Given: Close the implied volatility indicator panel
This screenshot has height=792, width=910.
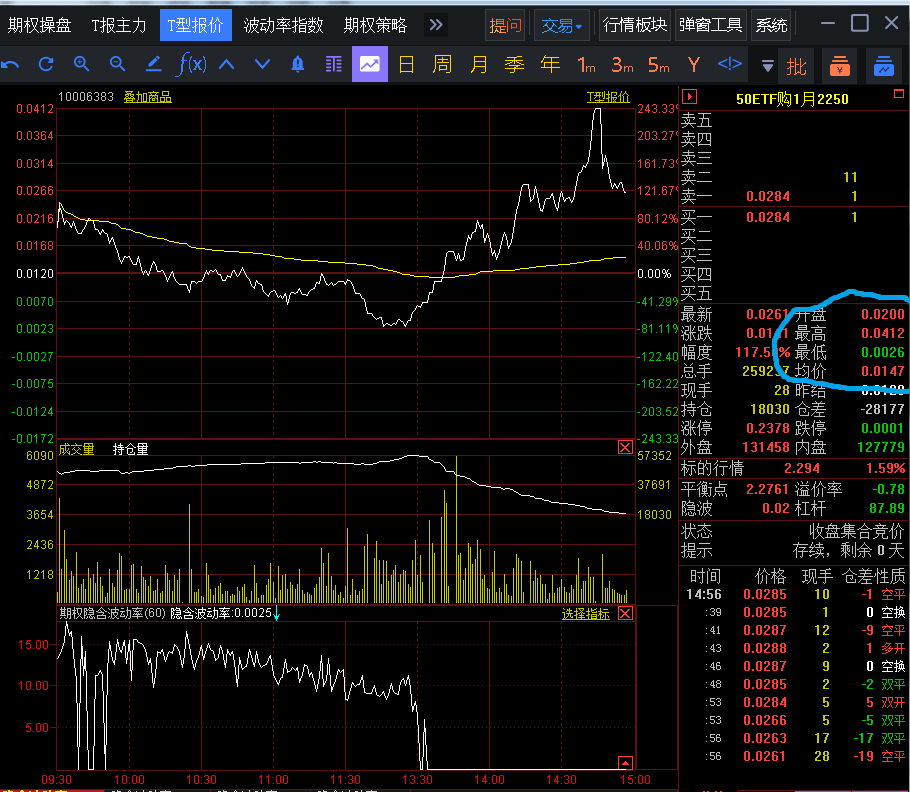Looking at the screenshot, I should point(625,613).
